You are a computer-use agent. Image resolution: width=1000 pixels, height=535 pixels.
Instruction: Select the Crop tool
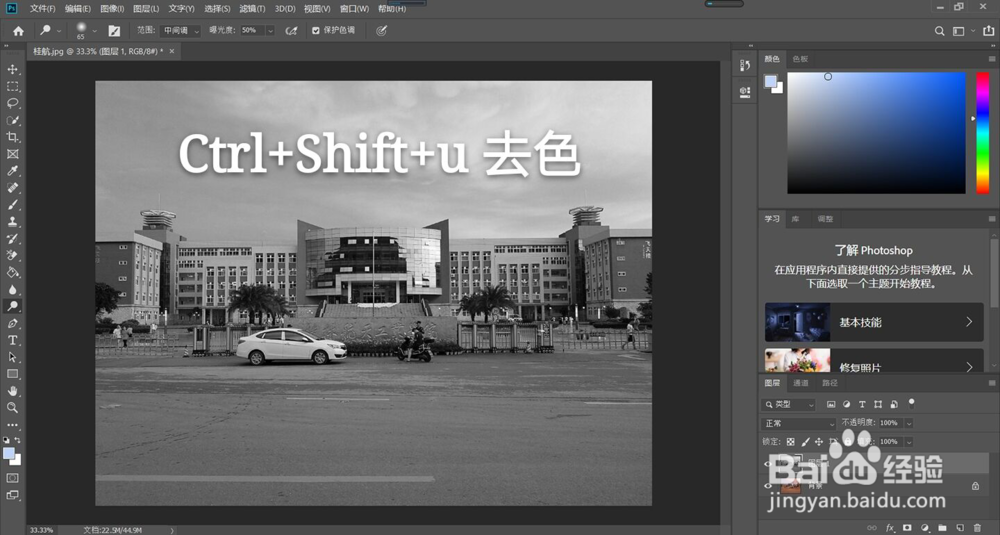pyautogui.click(x=12, y=137)
